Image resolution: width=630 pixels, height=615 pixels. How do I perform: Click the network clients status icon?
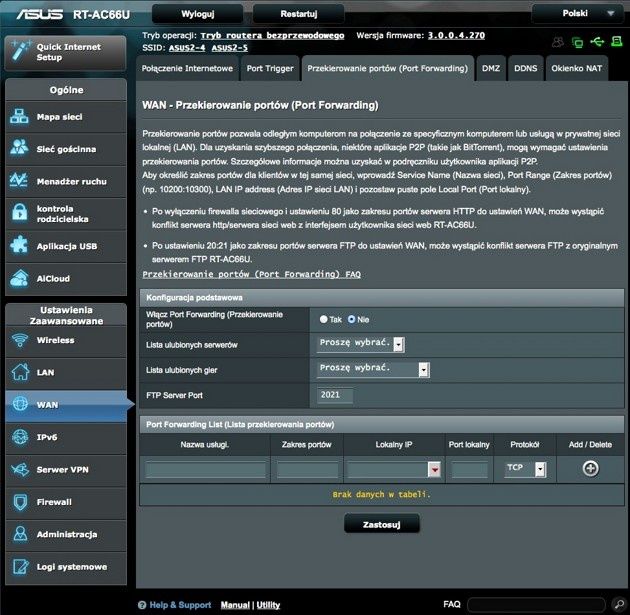point(577,42)
